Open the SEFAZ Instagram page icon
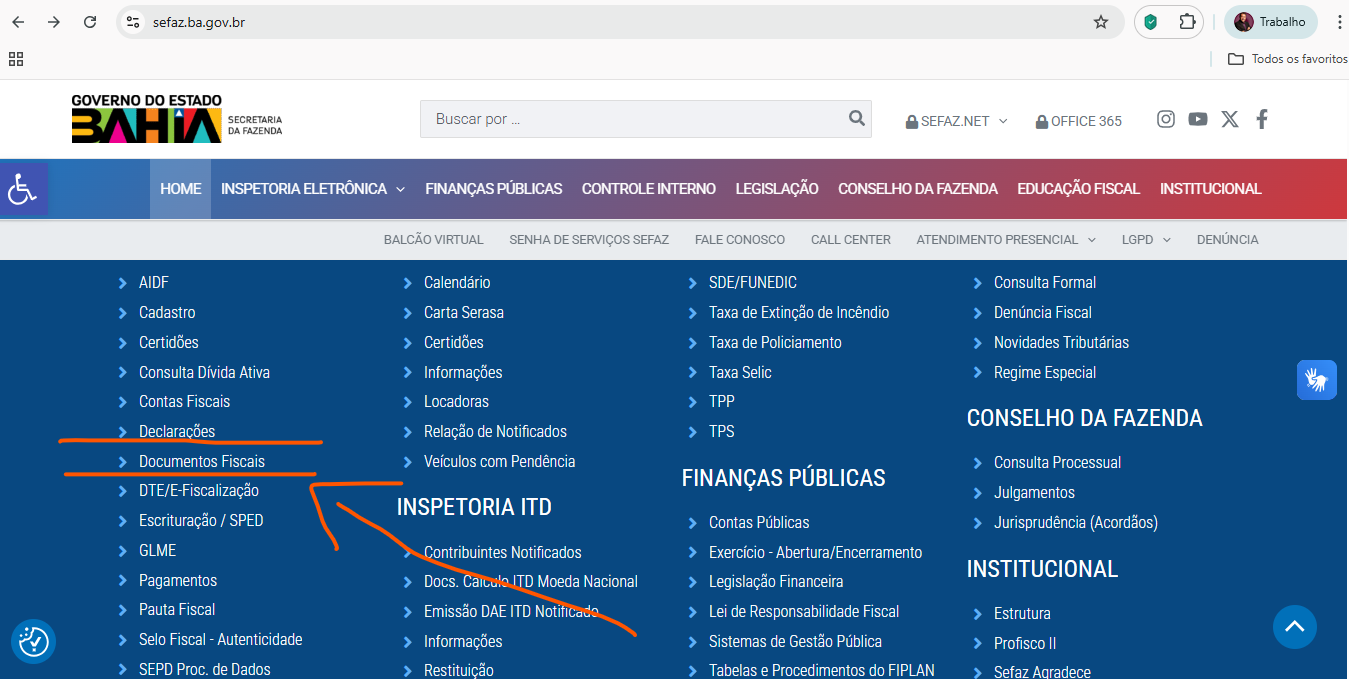The image size is (1349, 679). pos(1166,119)
